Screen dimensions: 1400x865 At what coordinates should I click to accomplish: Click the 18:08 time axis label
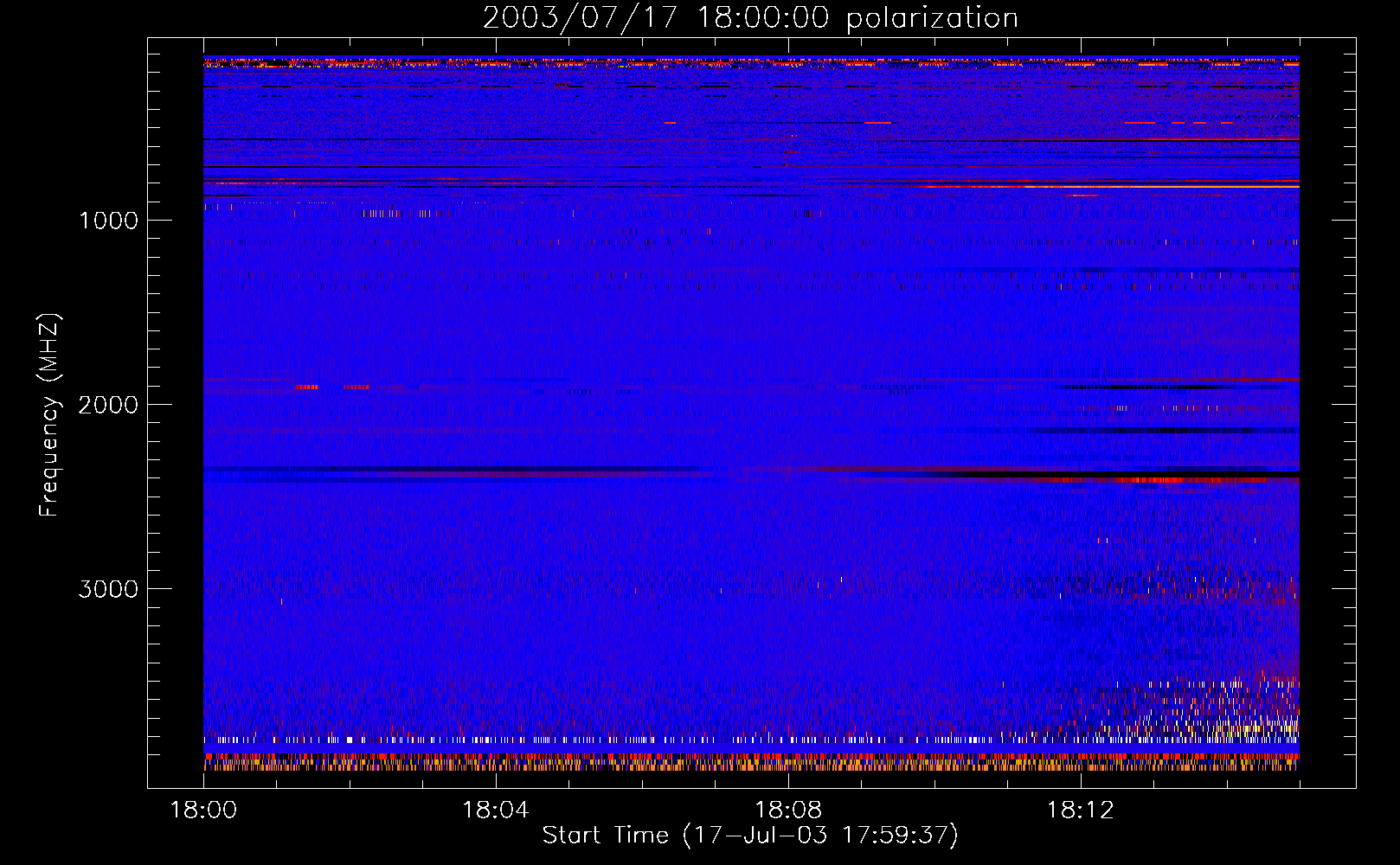787,811
